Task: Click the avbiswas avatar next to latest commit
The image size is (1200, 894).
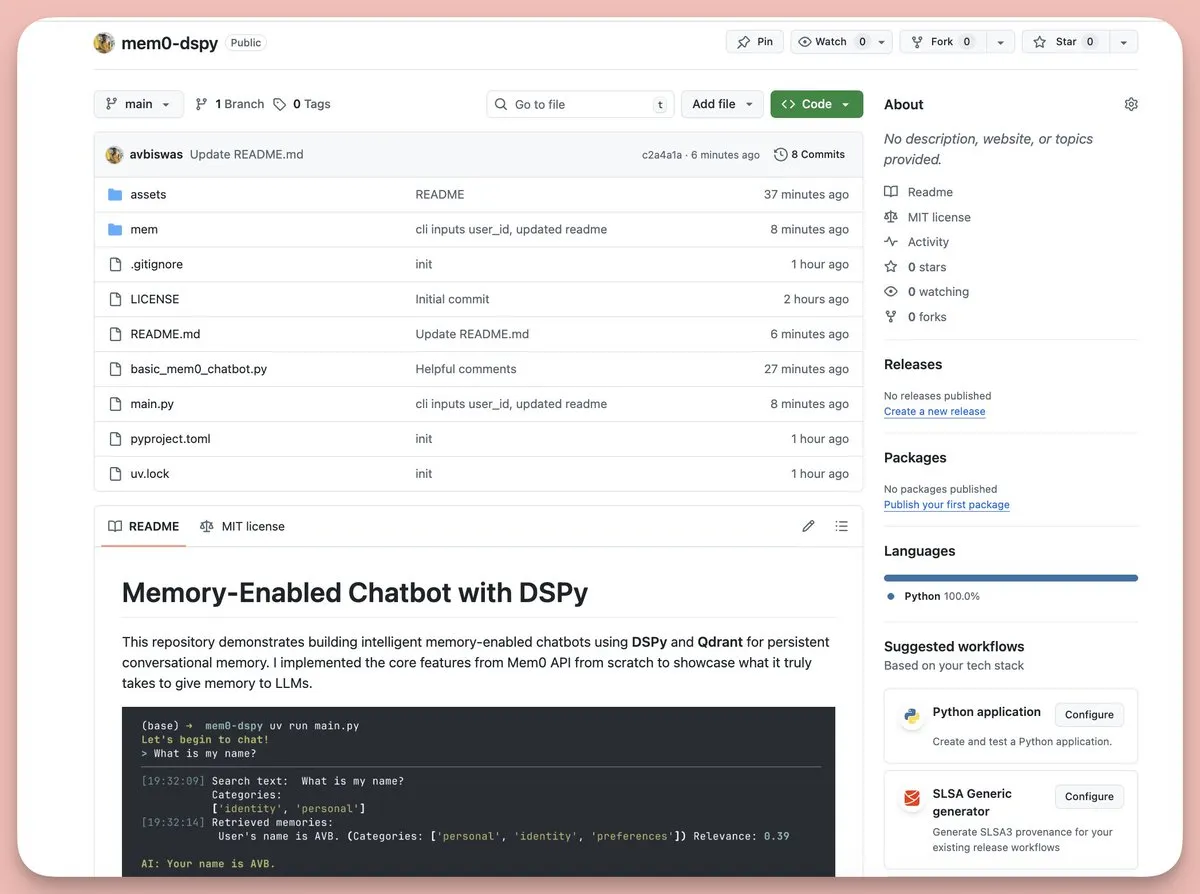Action: coord(114,155)
